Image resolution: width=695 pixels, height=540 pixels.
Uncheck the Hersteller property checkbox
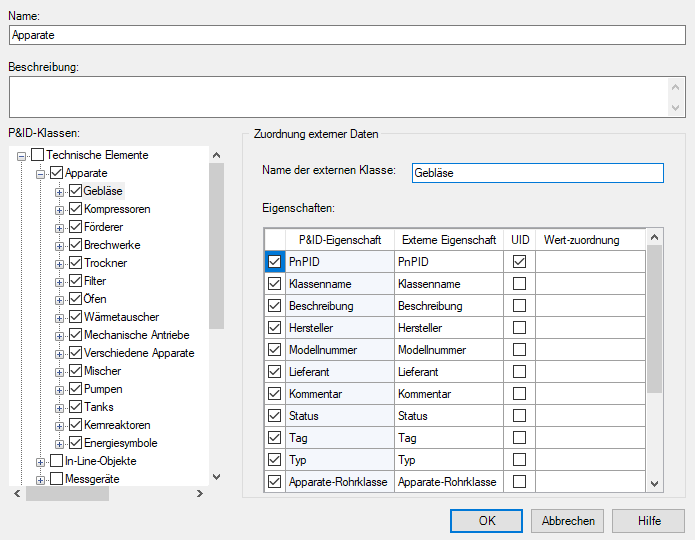point(275,328)
